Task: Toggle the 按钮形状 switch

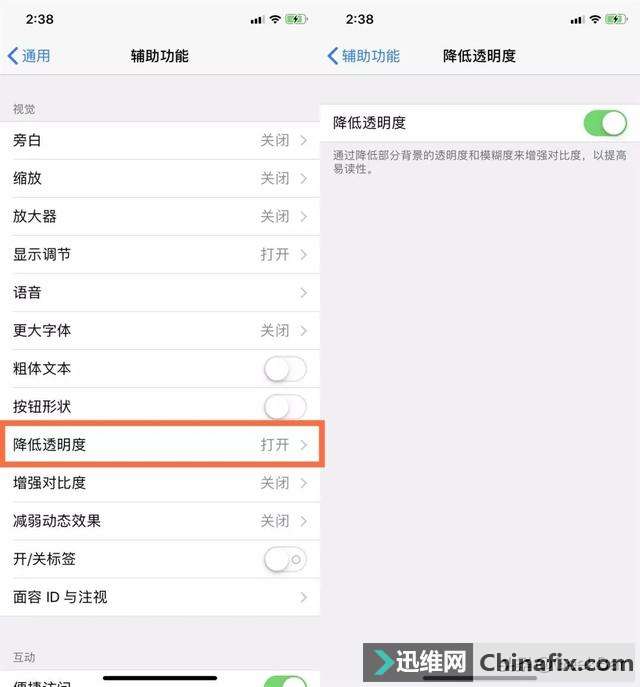Action: pos(285,407)
